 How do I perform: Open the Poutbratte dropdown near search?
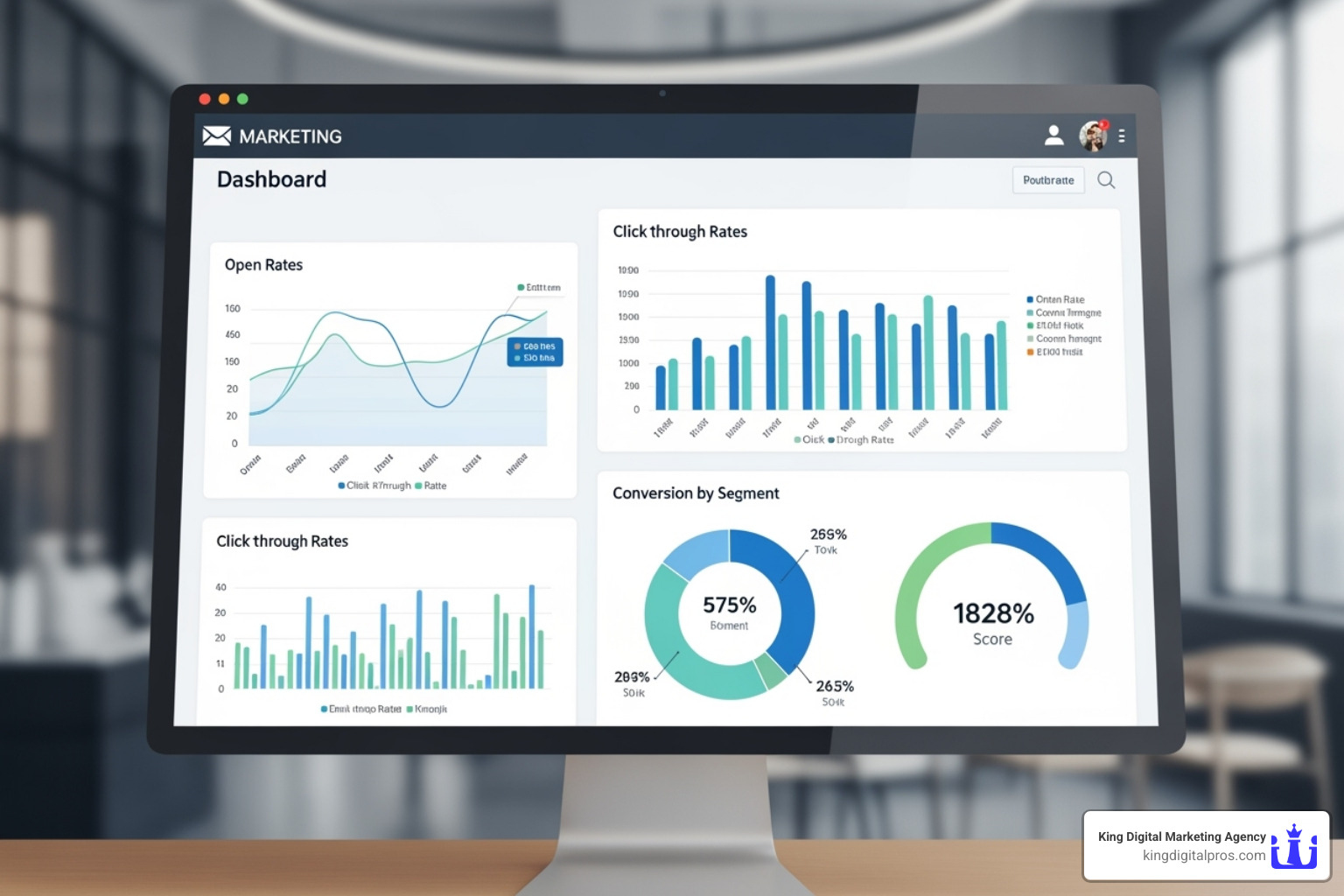1048,179
